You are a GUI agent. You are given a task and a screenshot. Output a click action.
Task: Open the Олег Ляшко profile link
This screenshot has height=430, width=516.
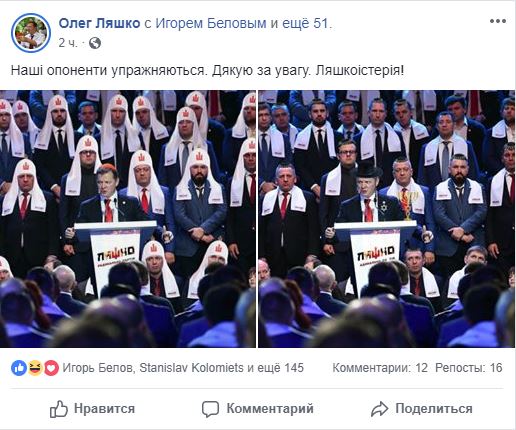pyautogui.click(x=99, y=24)
